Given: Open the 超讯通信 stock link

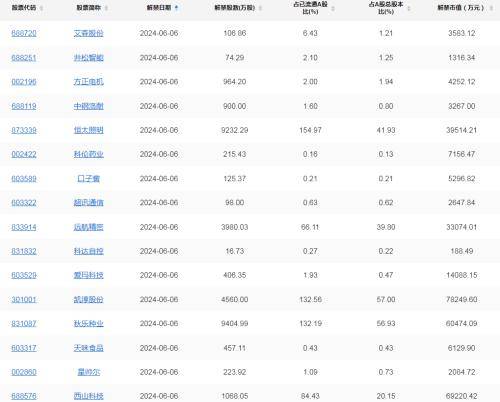Looking at the screenshot, I should 88,203.
